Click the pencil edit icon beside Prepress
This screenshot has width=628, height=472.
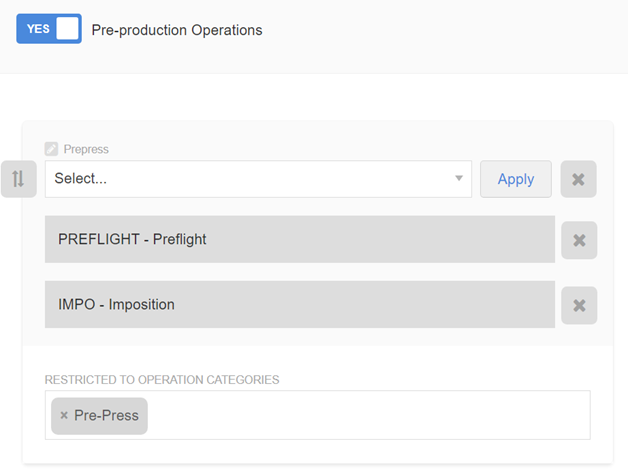51,149
